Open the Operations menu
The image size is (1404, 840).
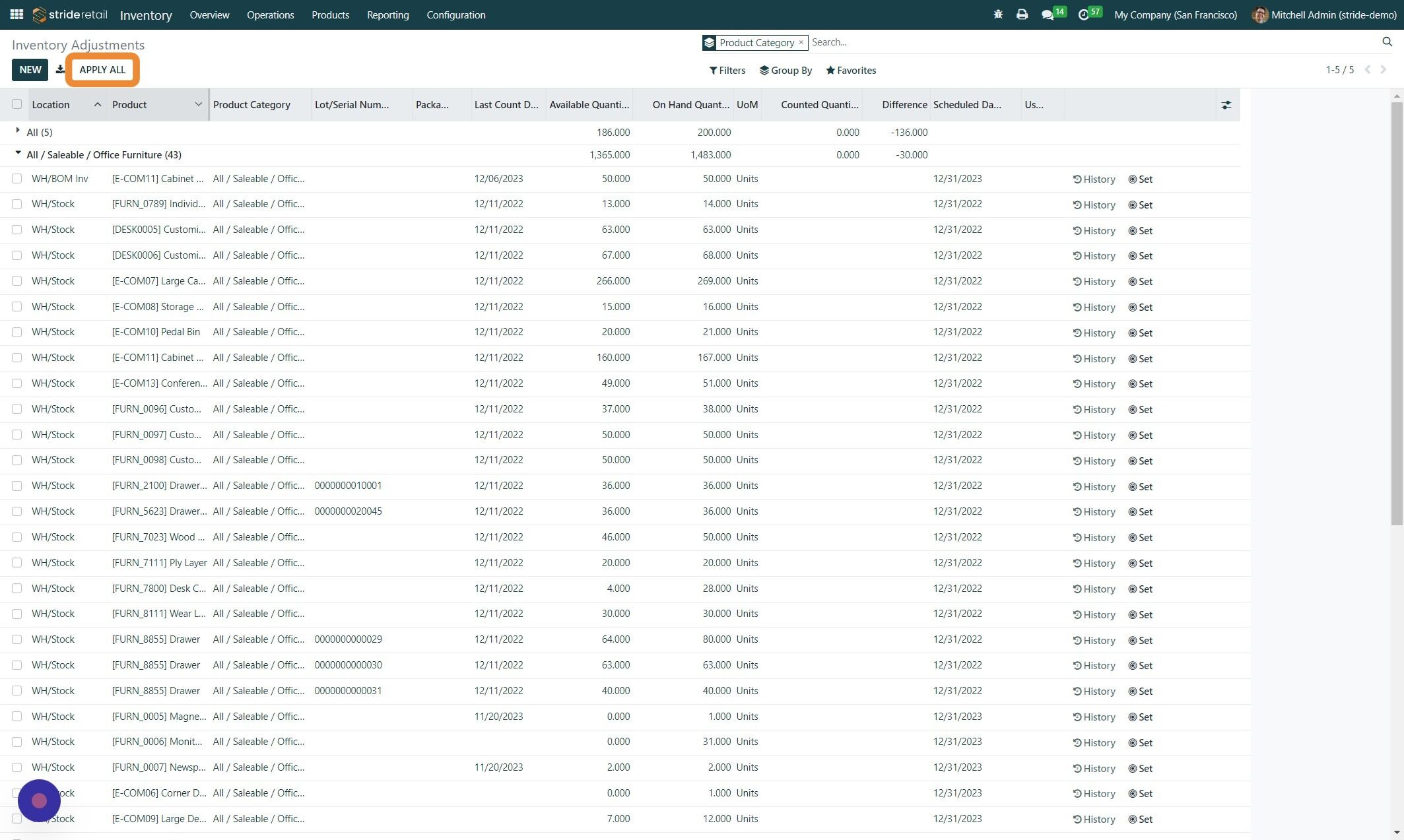pos(270,15)
